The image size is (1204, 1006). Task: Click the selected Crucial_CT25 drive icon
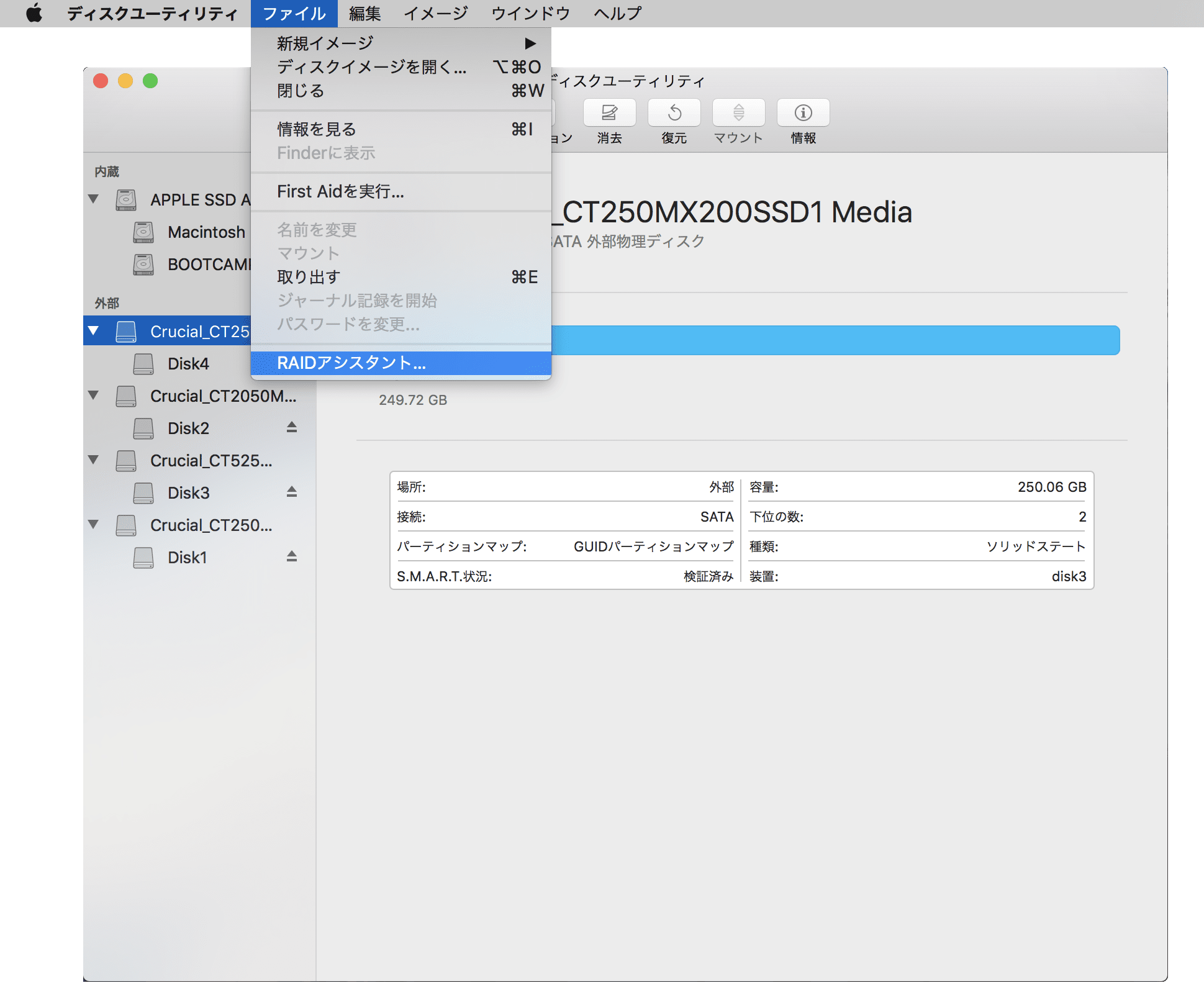(126, 332)
